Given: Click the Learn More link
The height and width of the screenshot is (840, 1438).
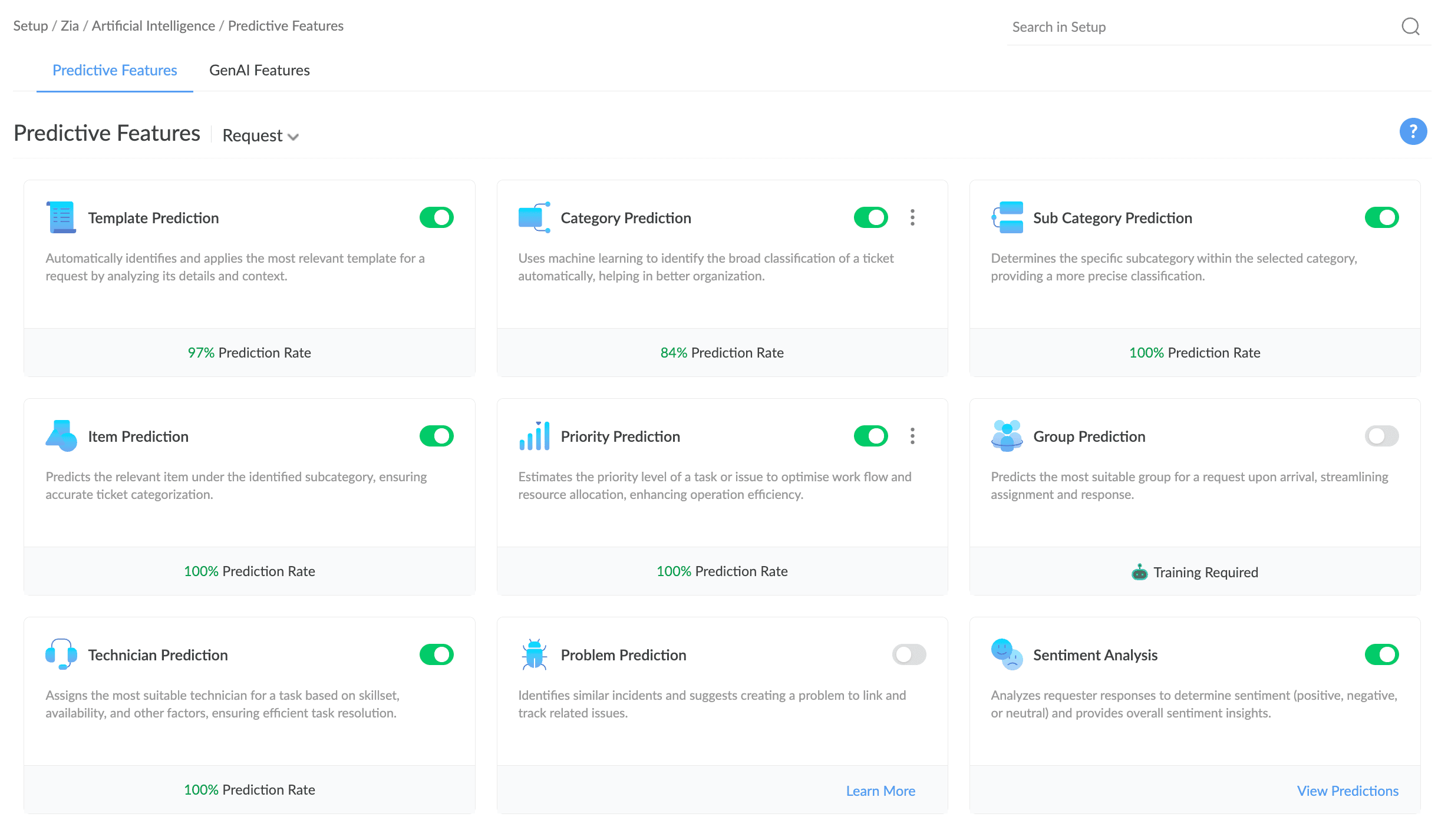Looking at the screenshot, I should click(x=880, y=791).
